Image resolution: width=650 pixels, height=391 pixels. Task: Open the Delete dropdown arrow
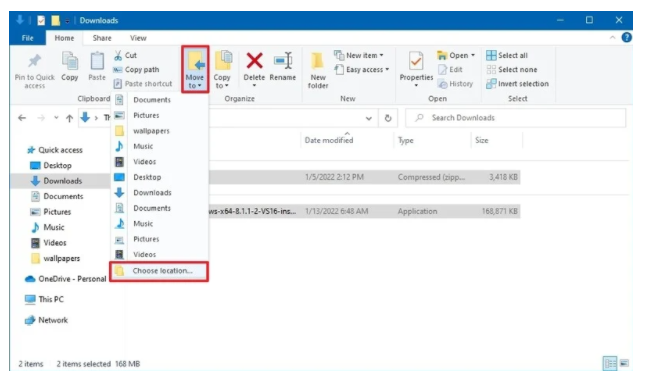[x=254, y=86]
